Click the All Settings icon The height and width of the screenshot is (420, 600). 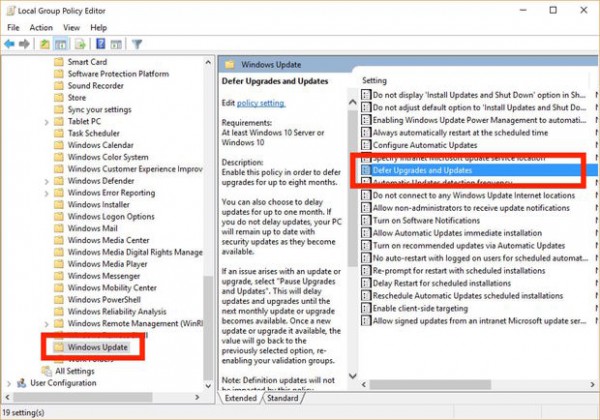[47, 371]
